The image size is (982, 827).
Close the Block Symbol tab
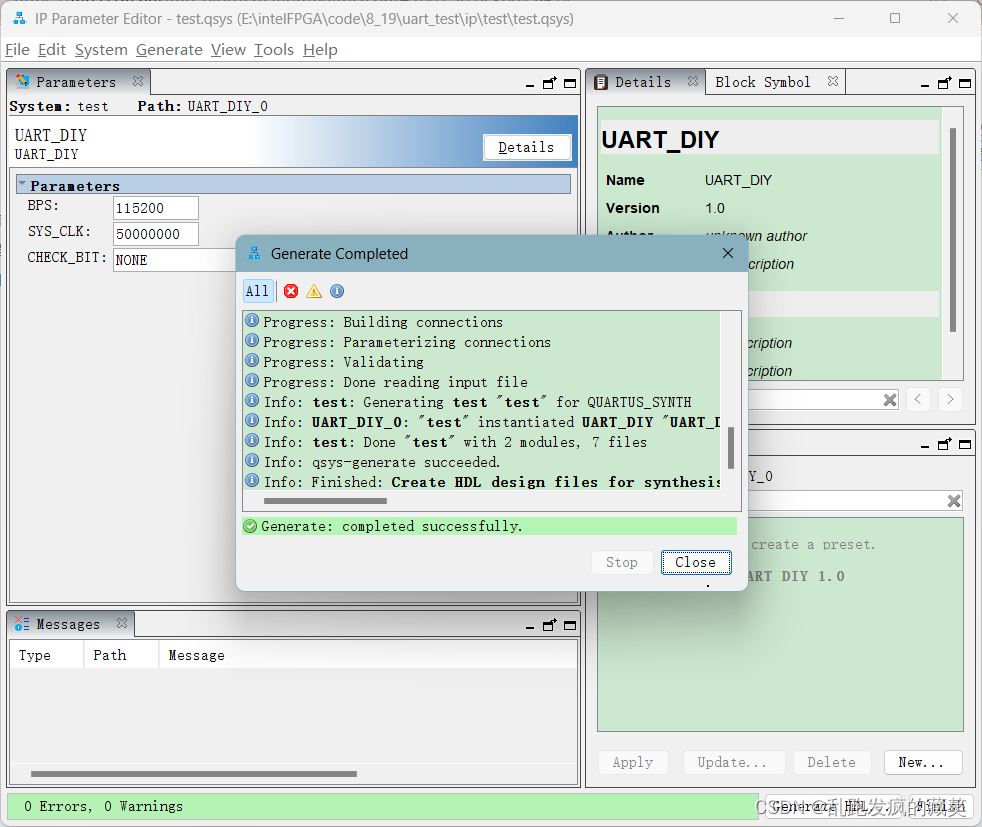(x=832, y=81)
